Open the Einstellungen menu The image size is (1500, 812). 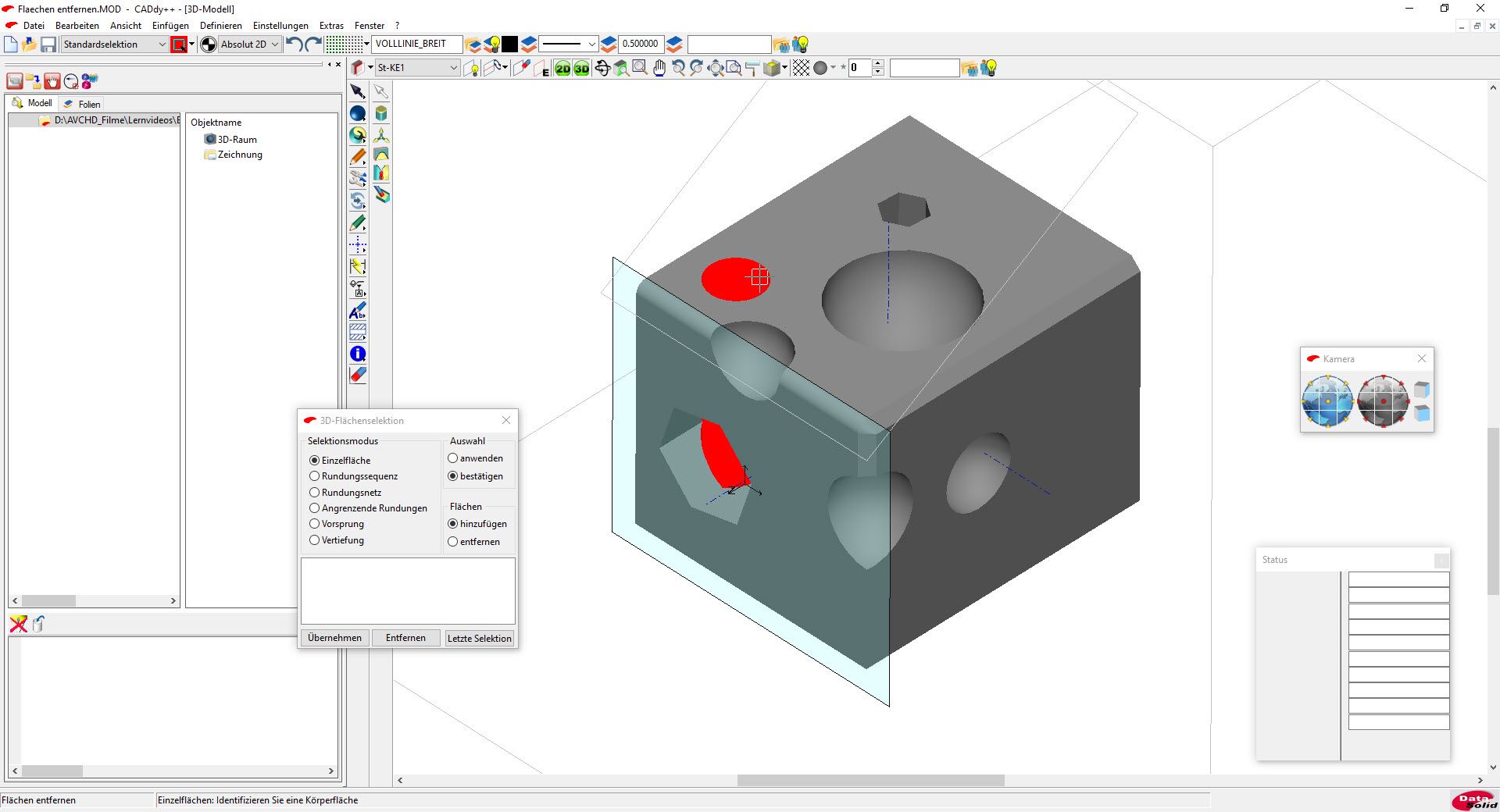pyautogui.click(x=280, y=26)
